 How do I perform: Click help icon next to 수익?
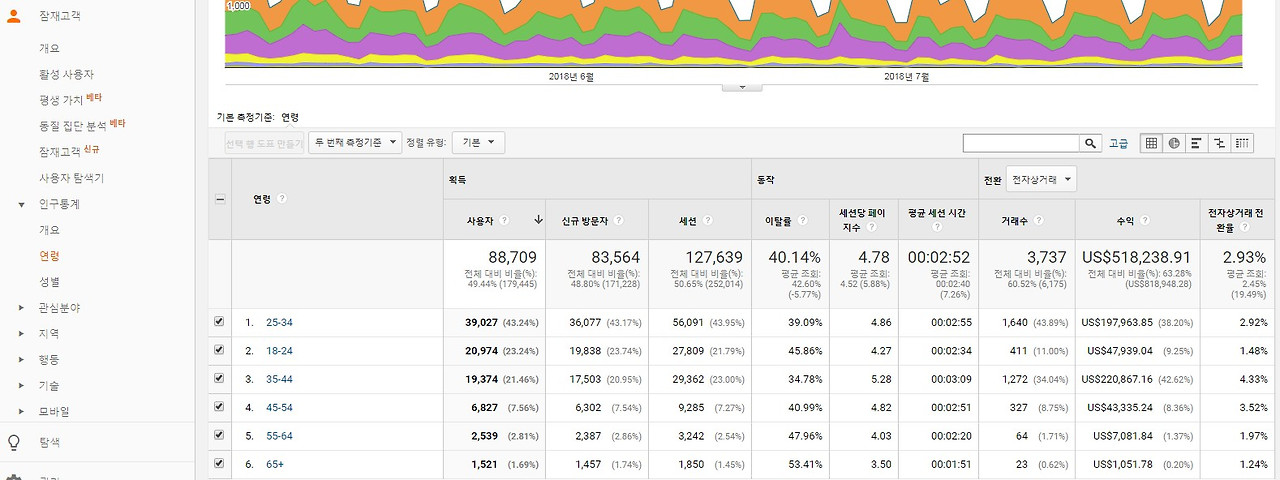click(x=1144, y=220)
